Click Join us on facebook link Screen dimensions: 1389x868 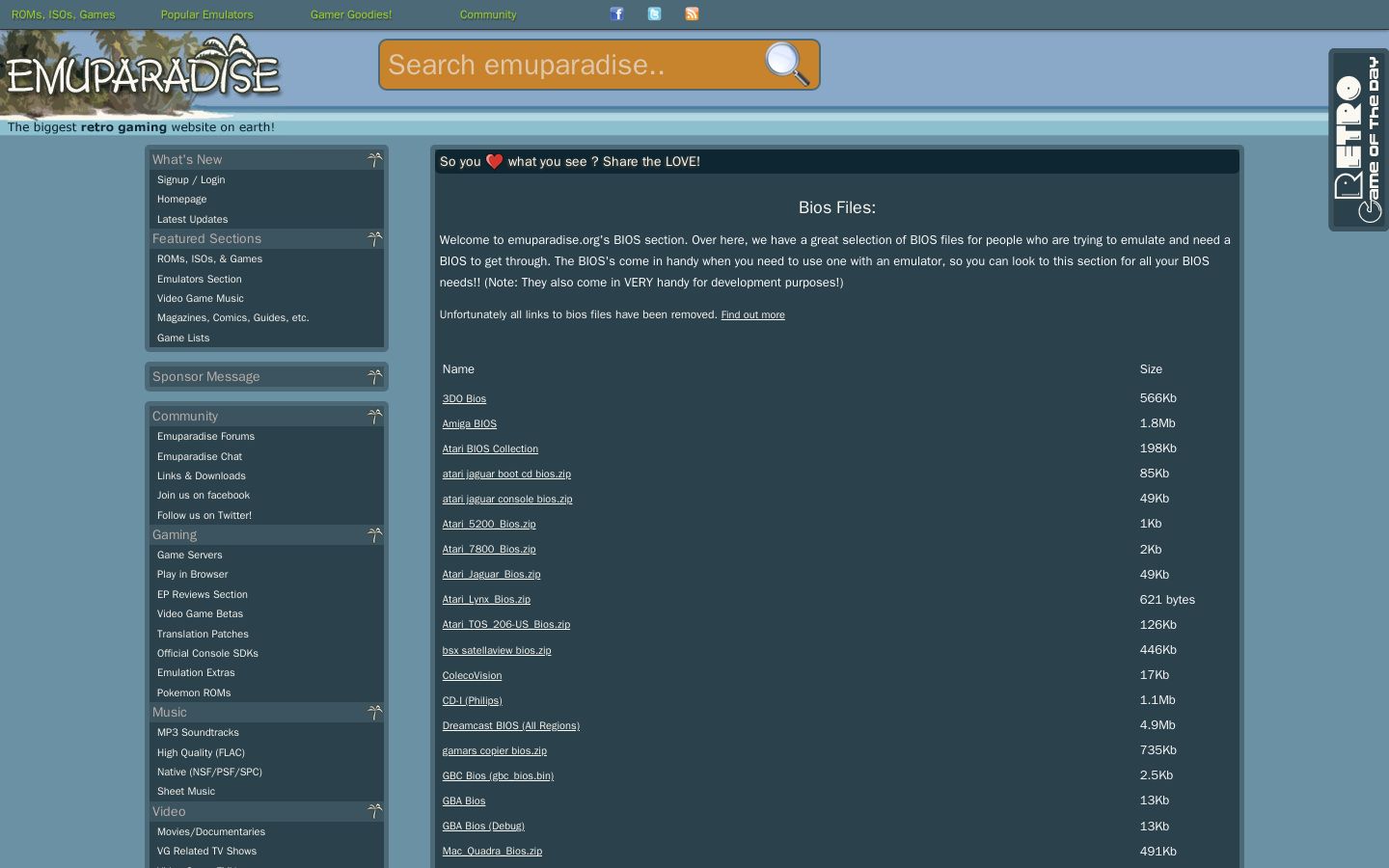(x=204, y=495)
